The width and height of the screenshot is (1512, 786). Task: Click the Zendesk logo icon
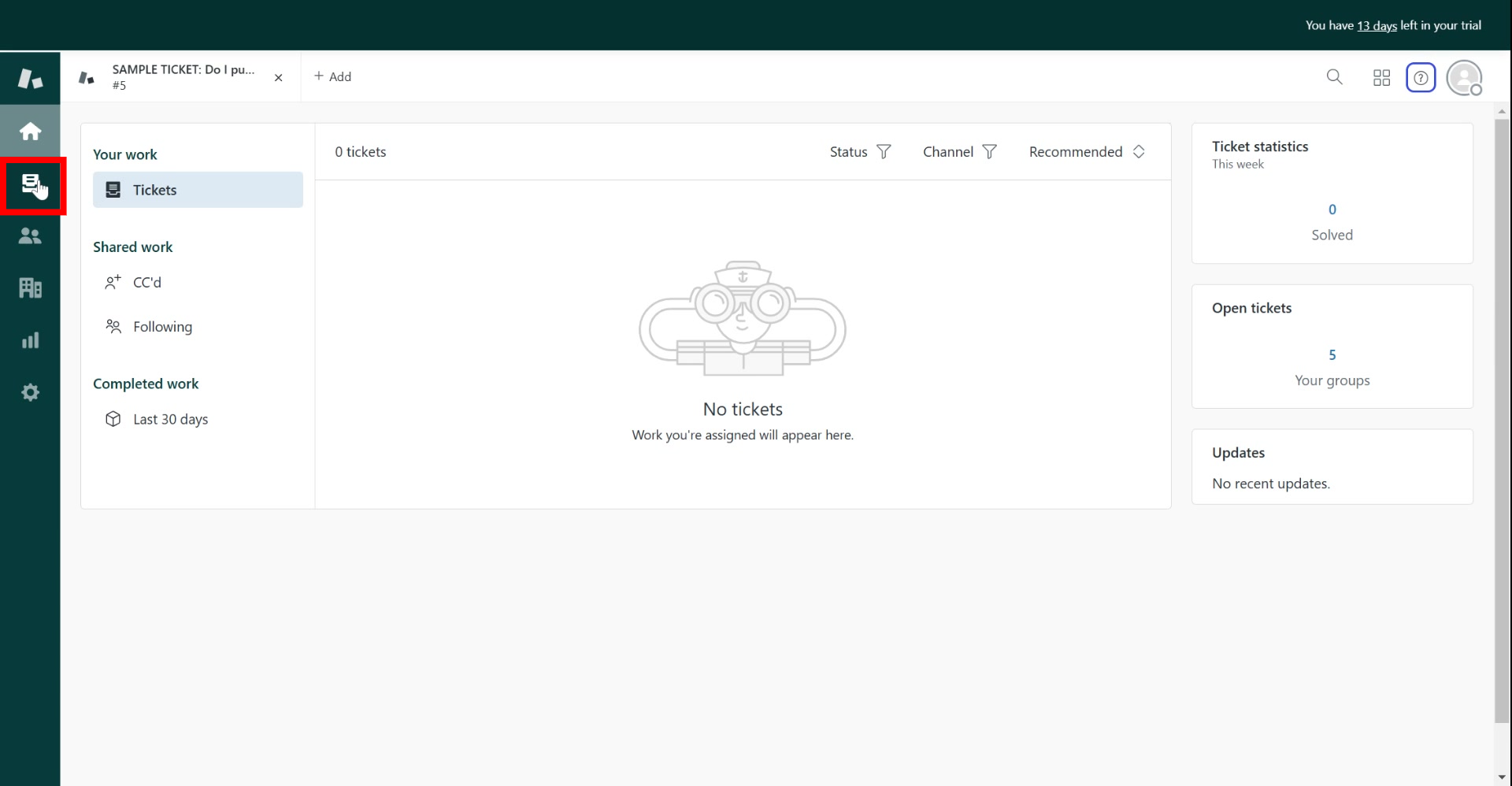tap(30, 78)
